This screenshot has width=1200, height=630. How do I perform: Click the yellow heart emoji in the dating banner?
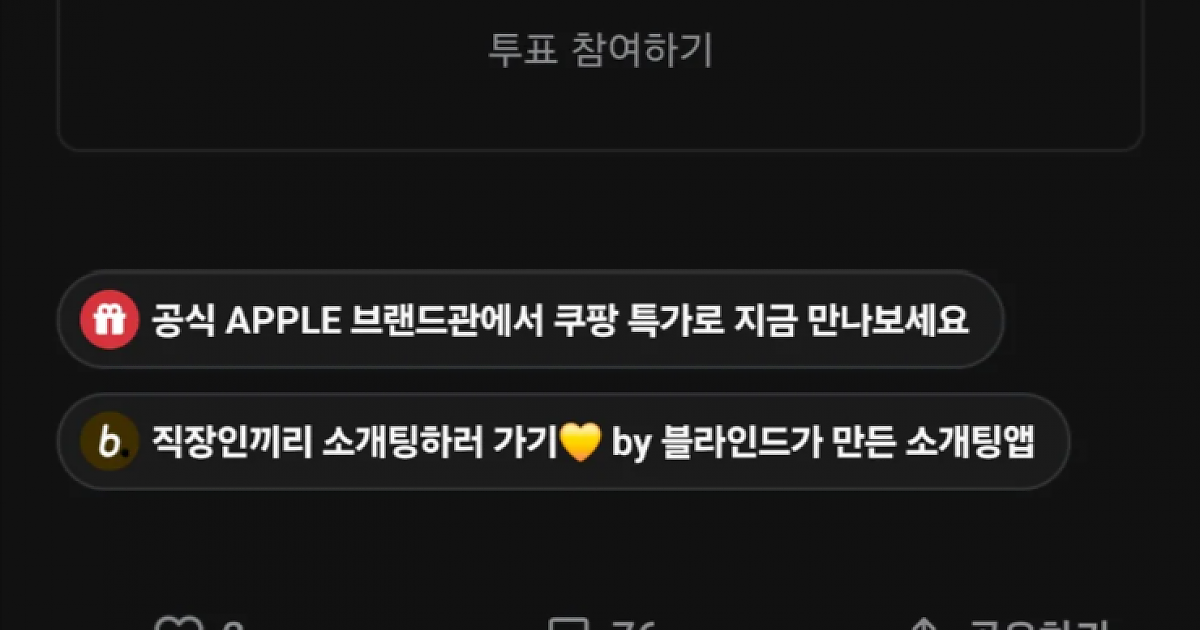coord(580,442)
